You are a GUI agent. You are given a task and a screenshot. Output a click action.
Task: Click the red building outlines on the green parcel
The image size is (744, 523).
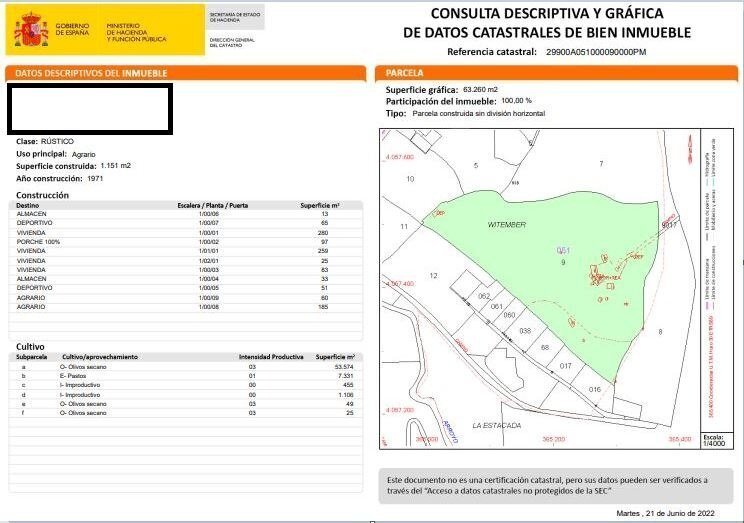point(605,272)
